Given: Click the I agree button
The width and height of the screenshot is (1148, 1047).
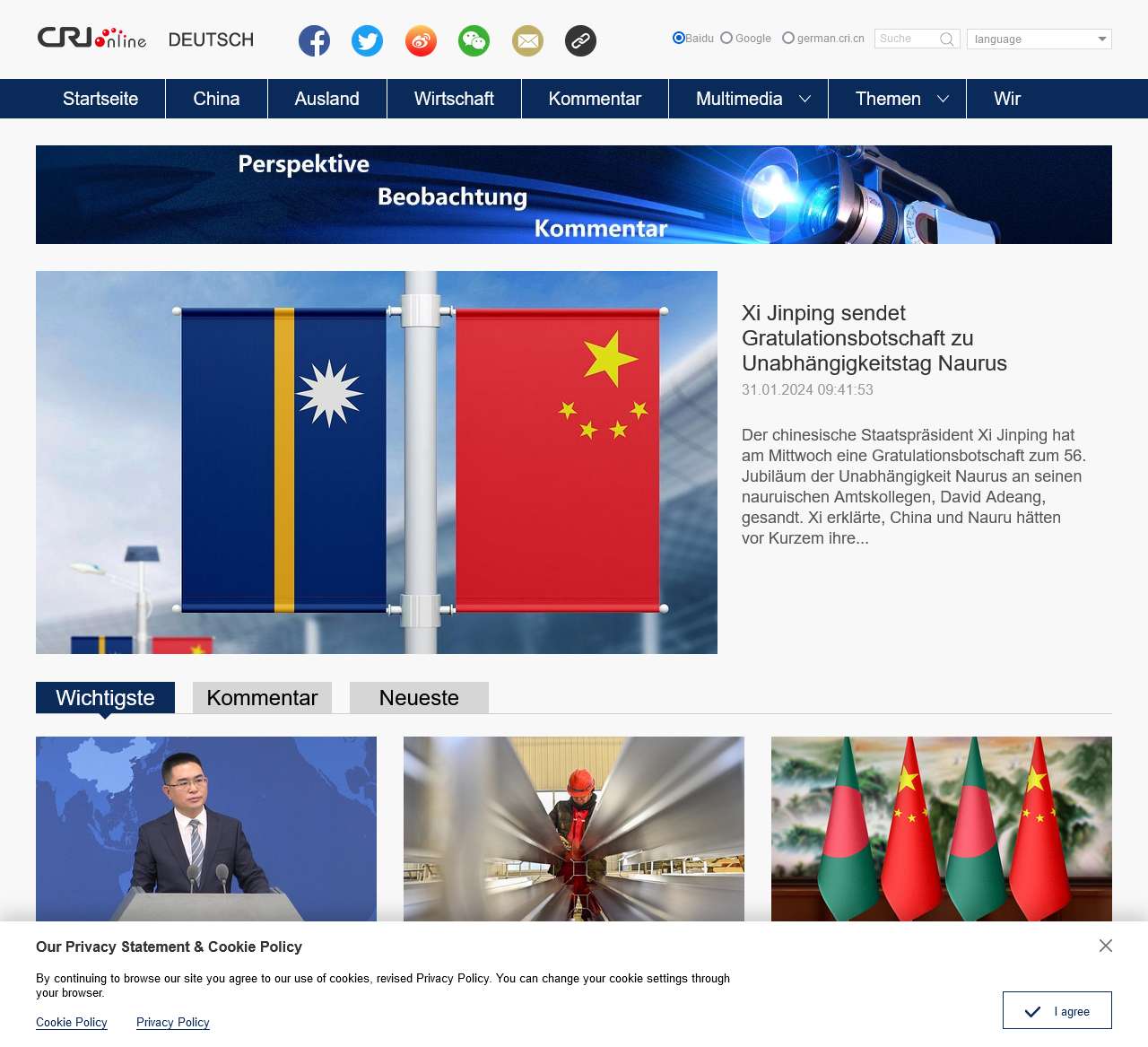Looking at the screenshot, I should (x=1057, y=1011).
